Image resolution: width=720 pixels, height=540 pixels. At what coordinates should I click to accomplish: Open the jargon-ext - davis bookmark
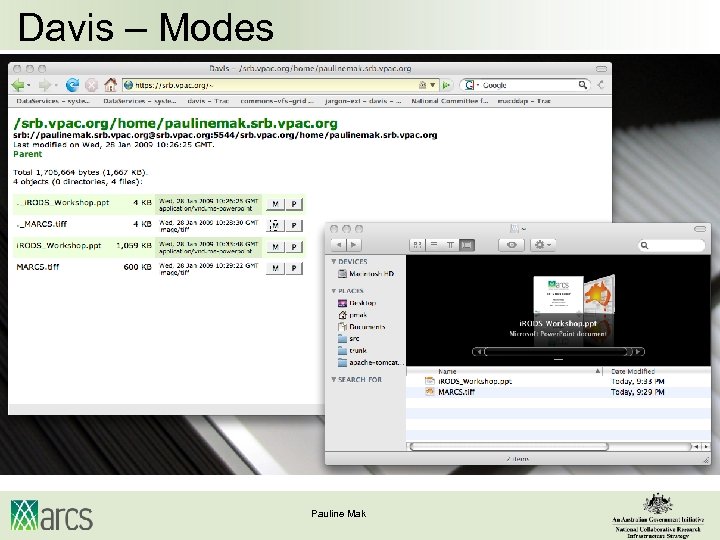click(363, 101)
